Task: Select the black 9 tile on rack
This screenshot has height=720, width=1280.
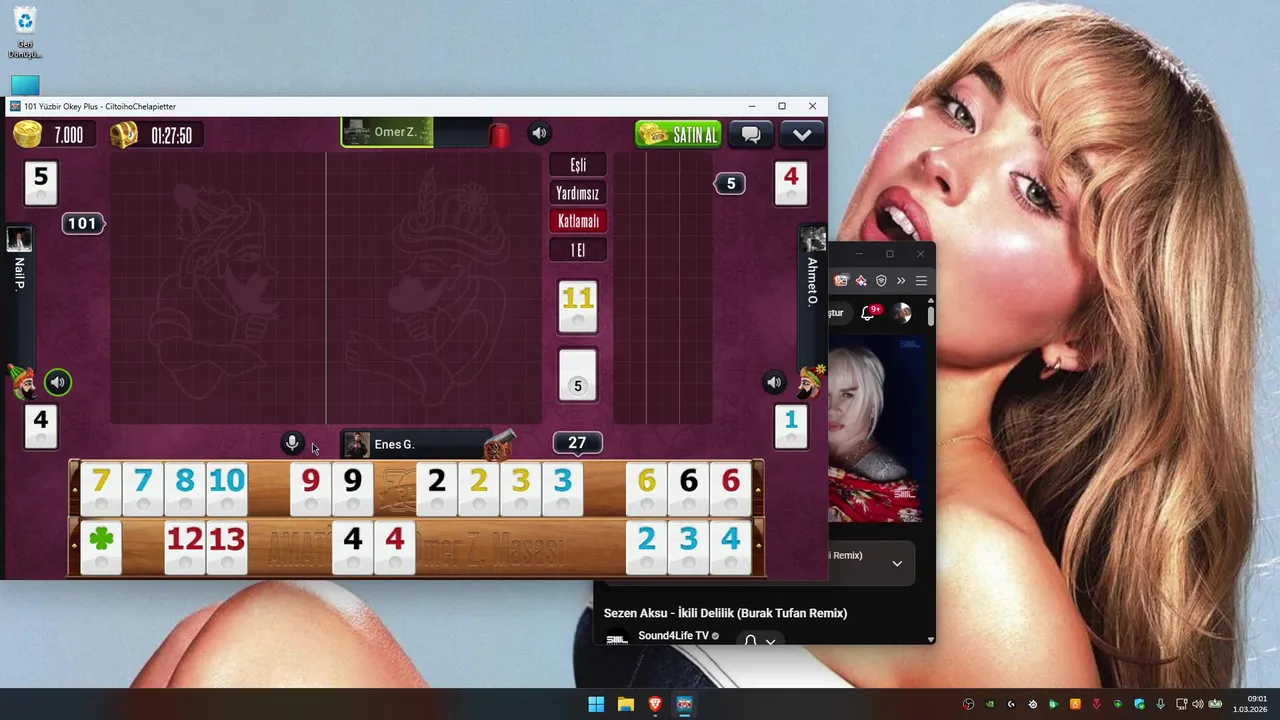Action: coord(353,489)
